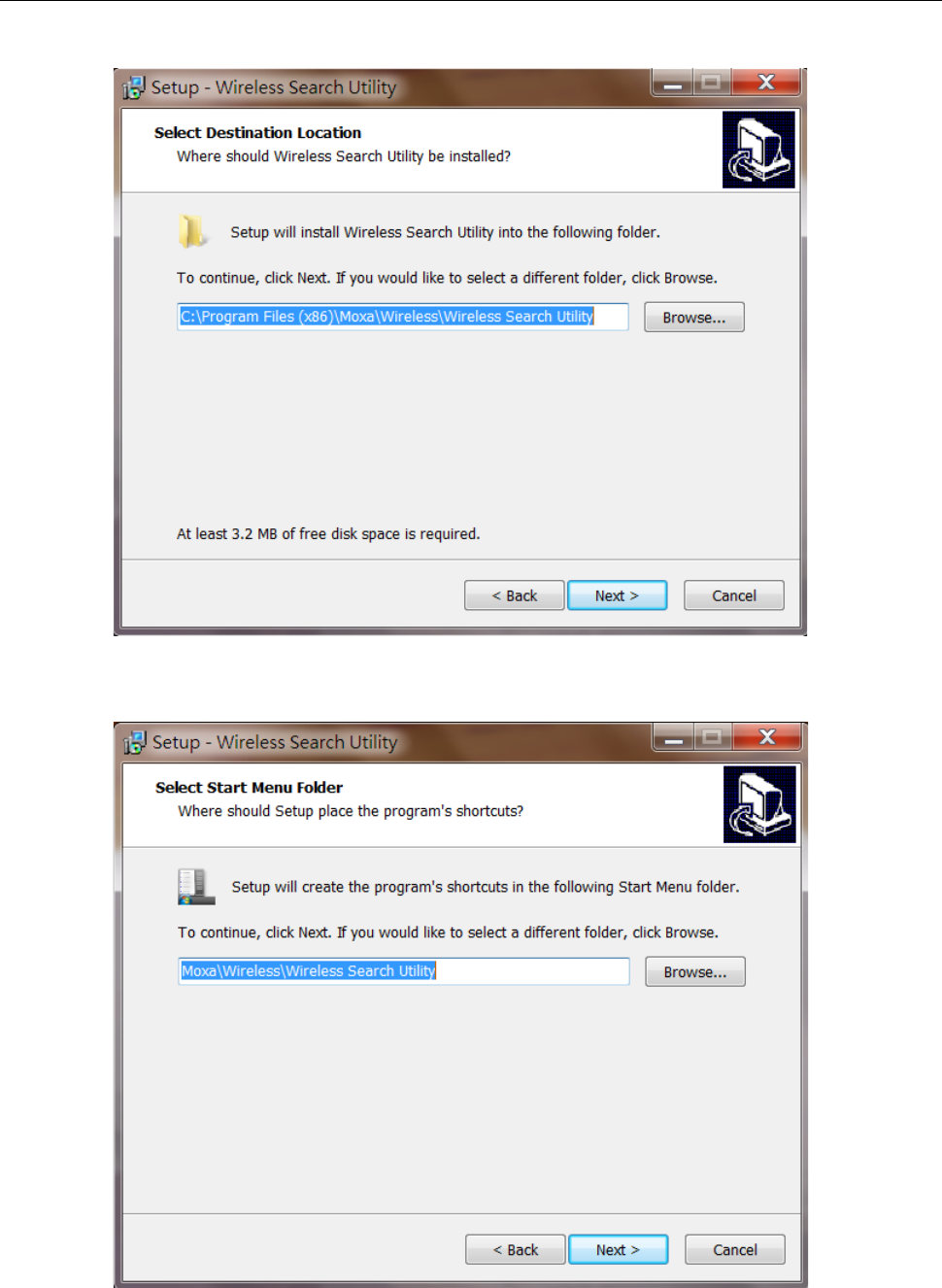Cancel setup in the Select Start Menu Folder dialog
This screenshot has height=1288, width=942.
point(735,1250)
